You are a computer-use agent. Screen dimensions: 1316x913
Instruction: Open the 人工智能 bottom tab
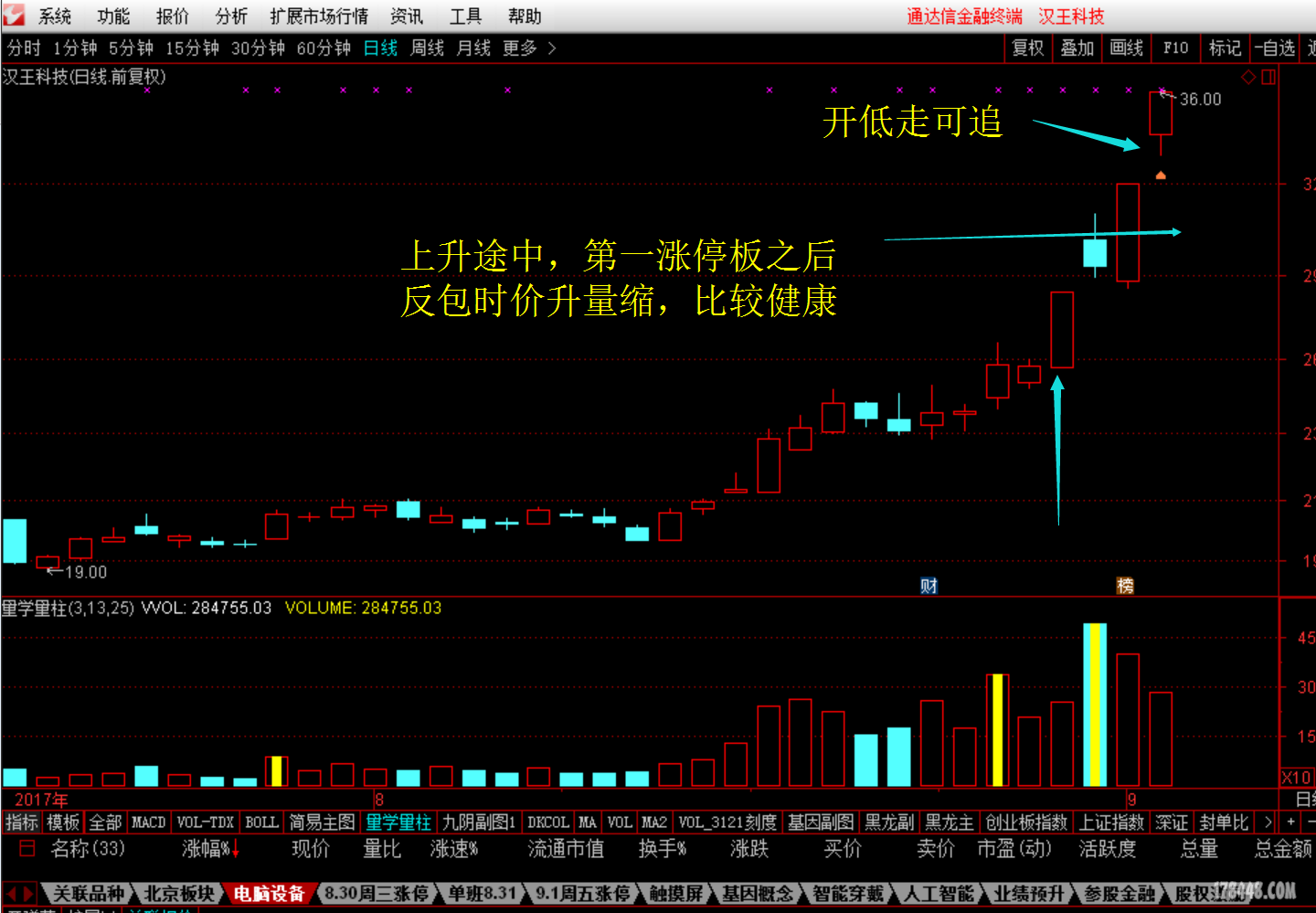click(939, 893)
